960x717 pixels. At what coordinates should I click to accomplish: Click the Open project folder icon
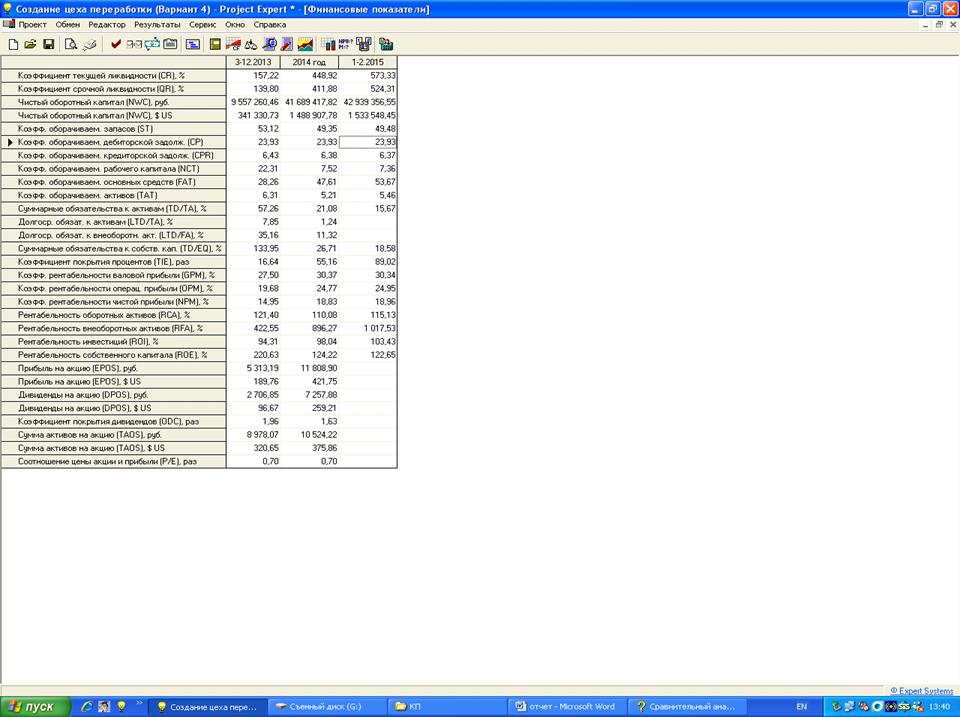(x=30, y=44)
